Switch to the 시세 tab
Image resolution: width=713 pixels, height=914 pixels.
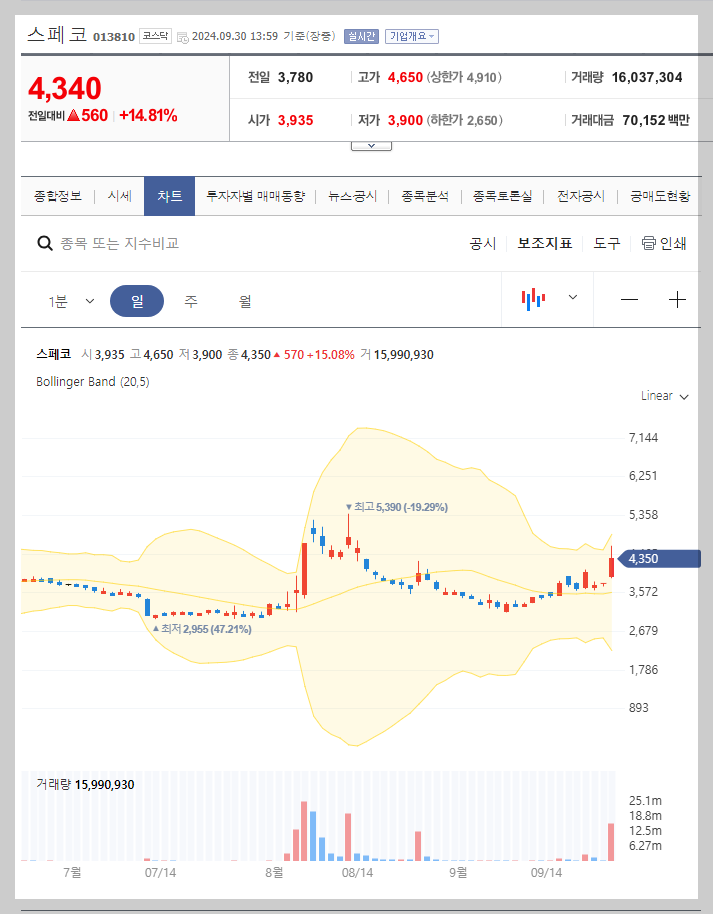pyautogui.click(x=119, y=196)
